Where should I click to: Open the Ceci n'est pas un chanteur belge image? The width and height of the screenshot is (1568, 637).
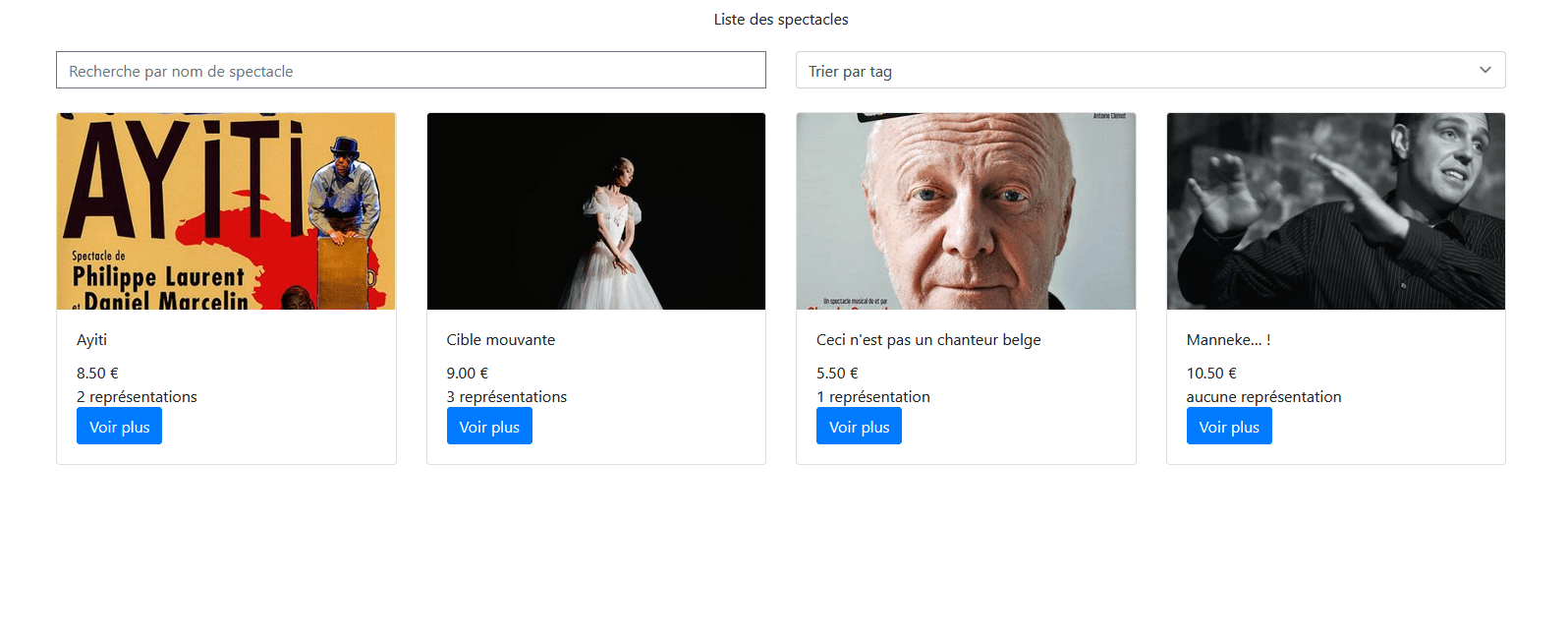click(x=966, y=211)
